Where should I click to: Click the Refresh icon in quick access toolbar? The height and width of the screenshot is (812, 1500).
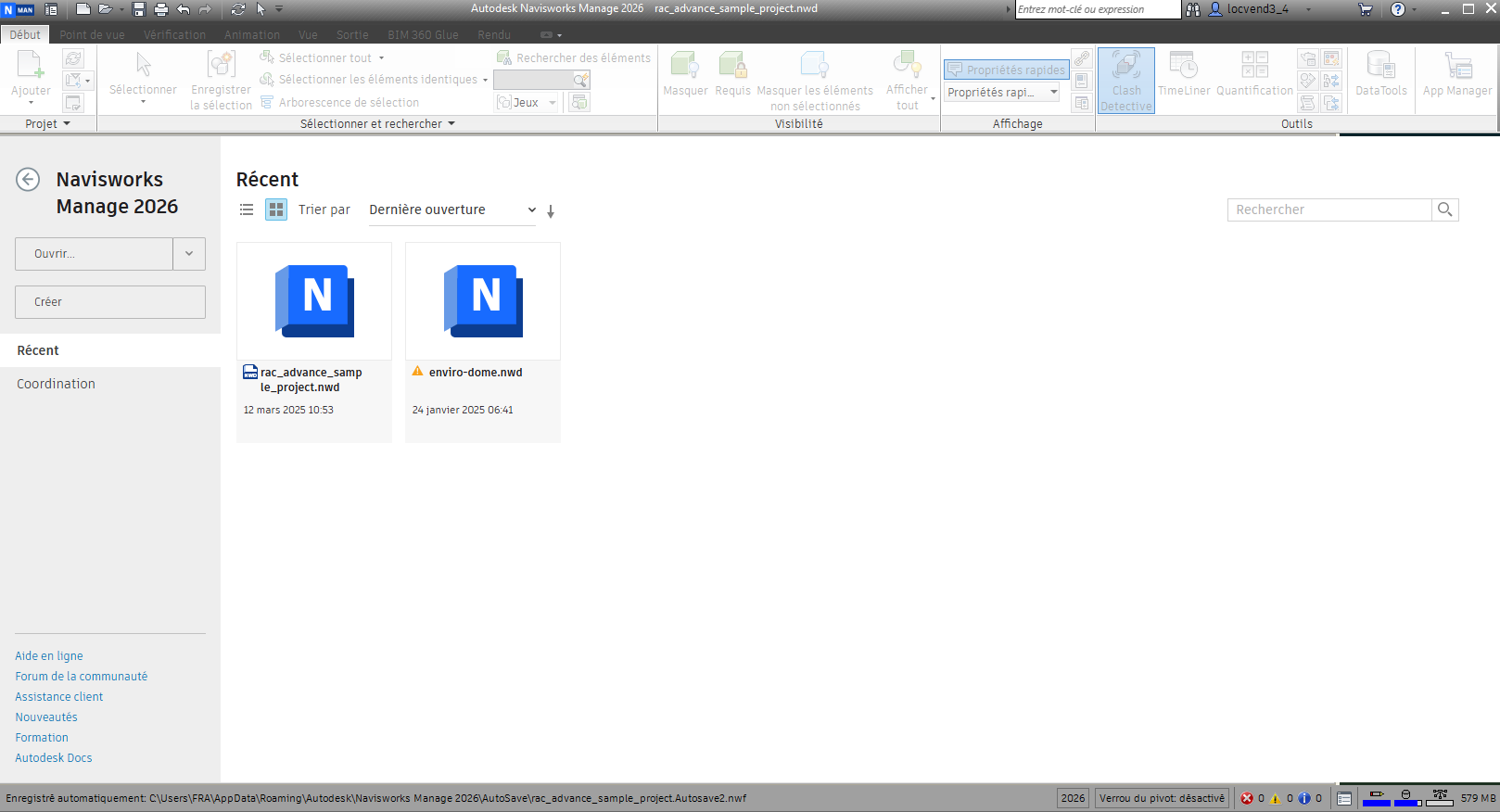pyautogui.click(x=238, y=9)
